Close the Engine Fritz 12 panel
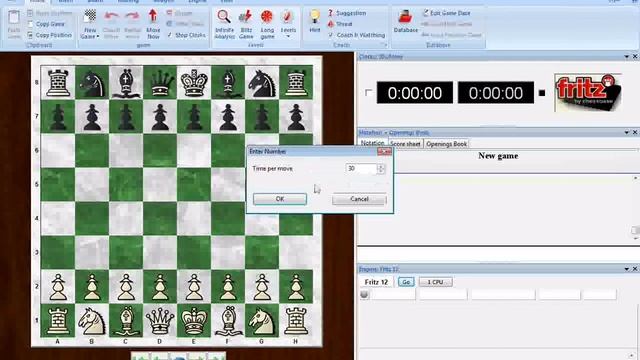 (x=635, y=269)
